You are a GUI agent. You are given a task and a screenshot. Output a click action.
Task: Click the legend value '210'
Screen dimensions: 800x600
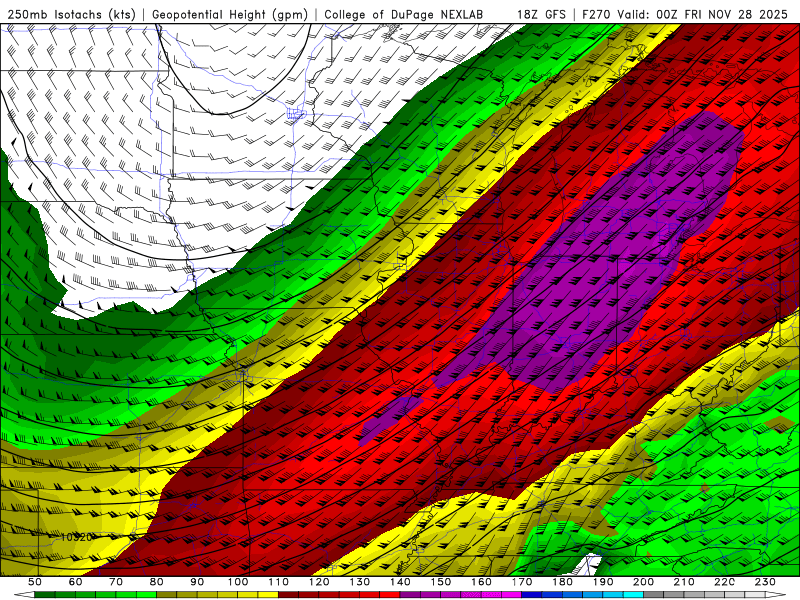pyautogui.click(x=684, y=582)
